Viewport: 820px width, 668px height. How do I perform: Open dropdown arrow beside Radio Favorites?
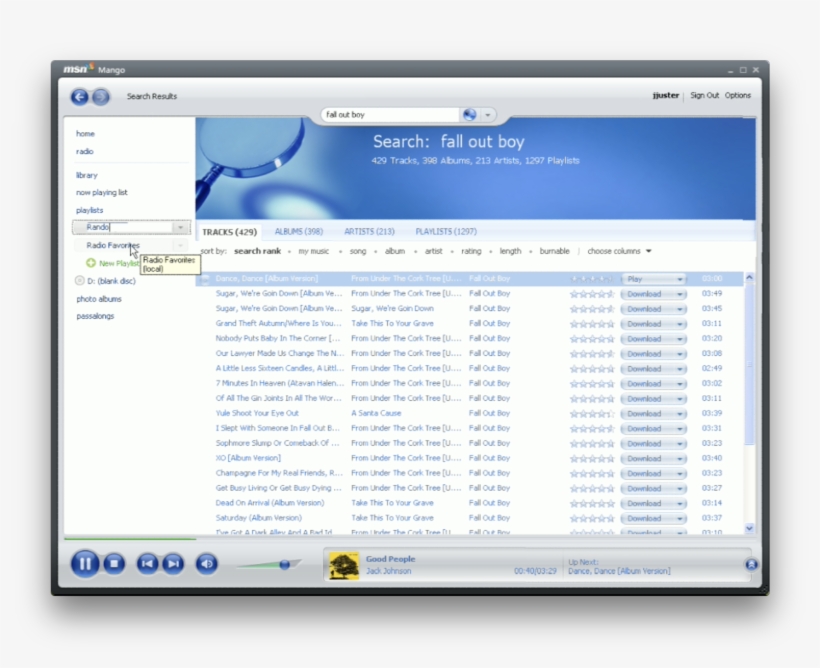(180, 245)
